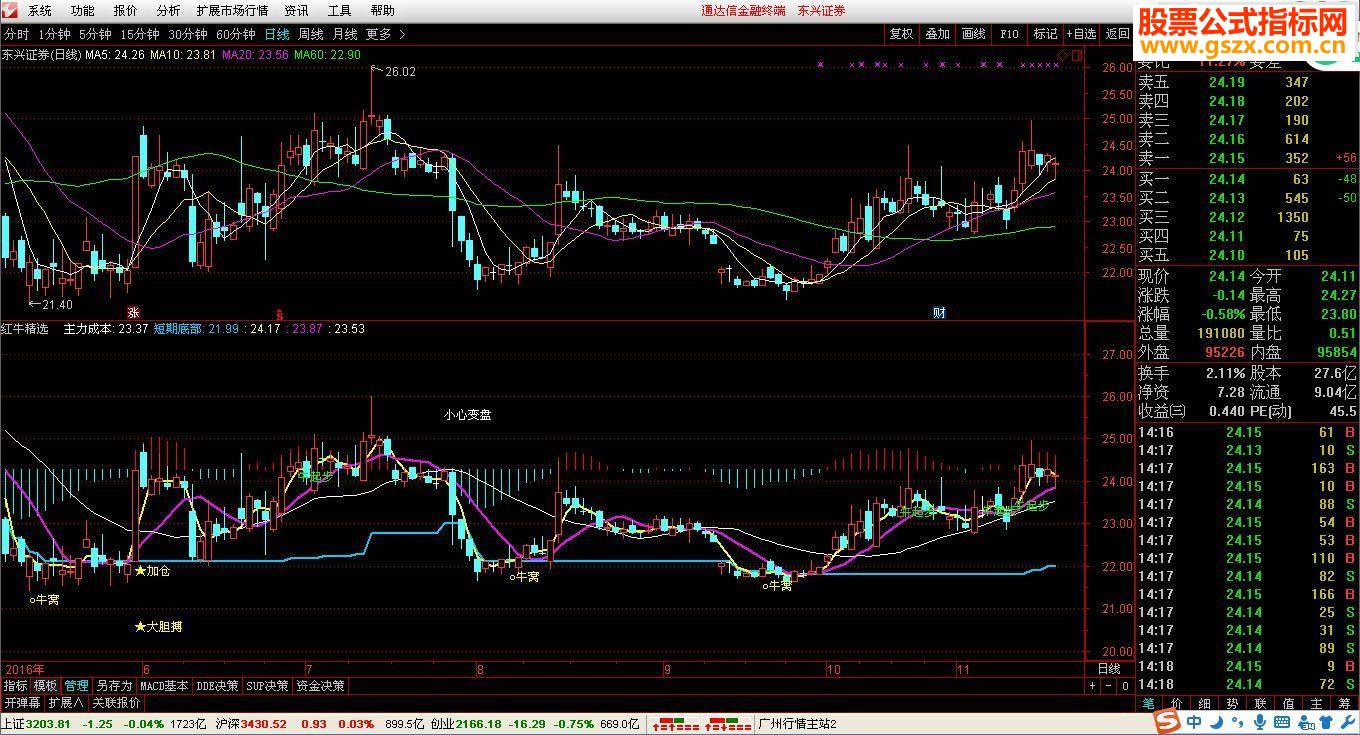Switch chart to 分时 period
Image resolution: width=1360 pixels, height=735 pixels.
coord(16,33)
